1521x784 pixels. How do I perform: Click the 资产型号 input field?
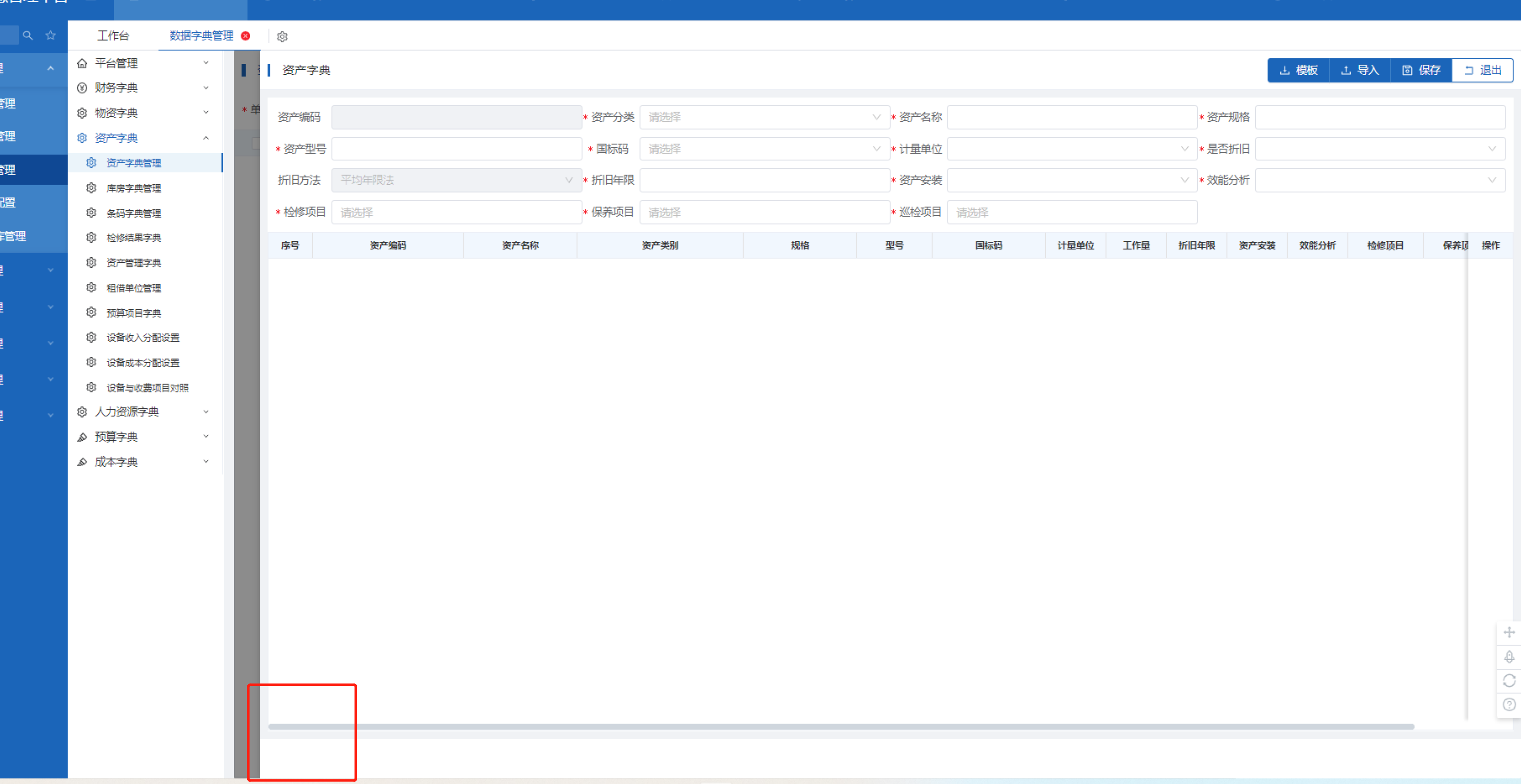(456, 149)
